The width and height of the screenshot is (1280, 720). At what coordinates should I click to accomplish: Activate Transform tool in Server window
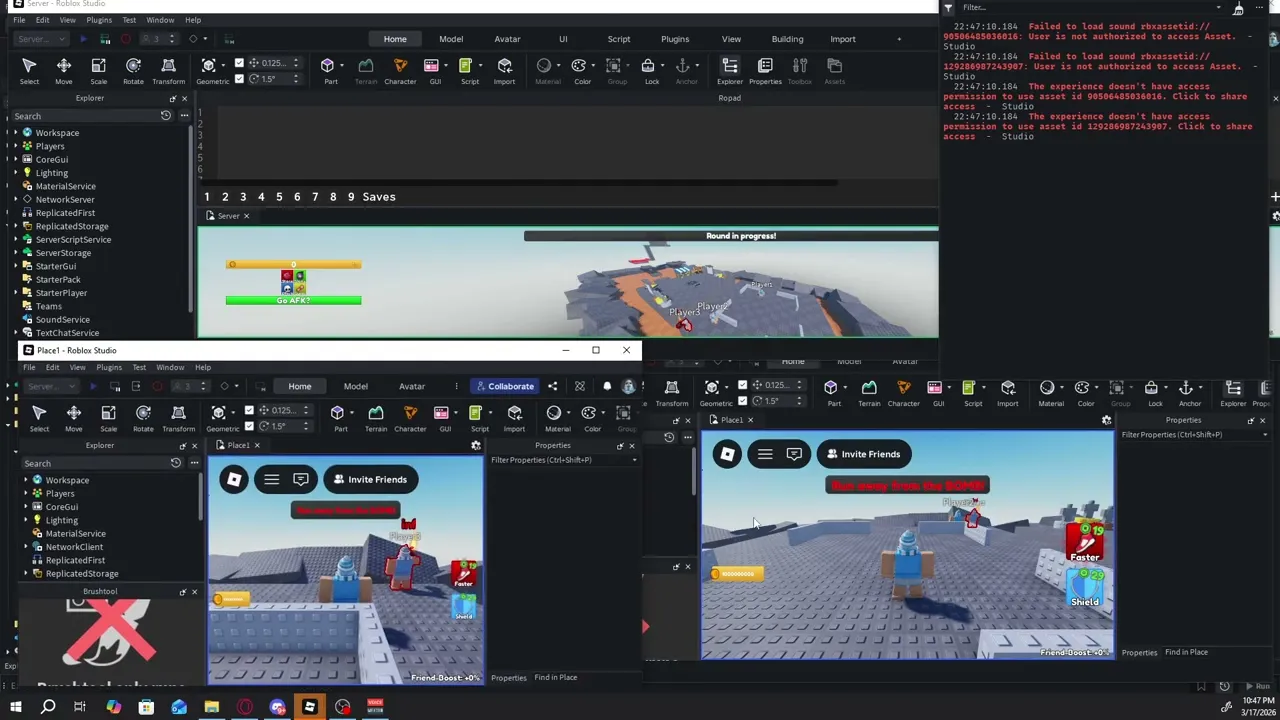(168, 70)
